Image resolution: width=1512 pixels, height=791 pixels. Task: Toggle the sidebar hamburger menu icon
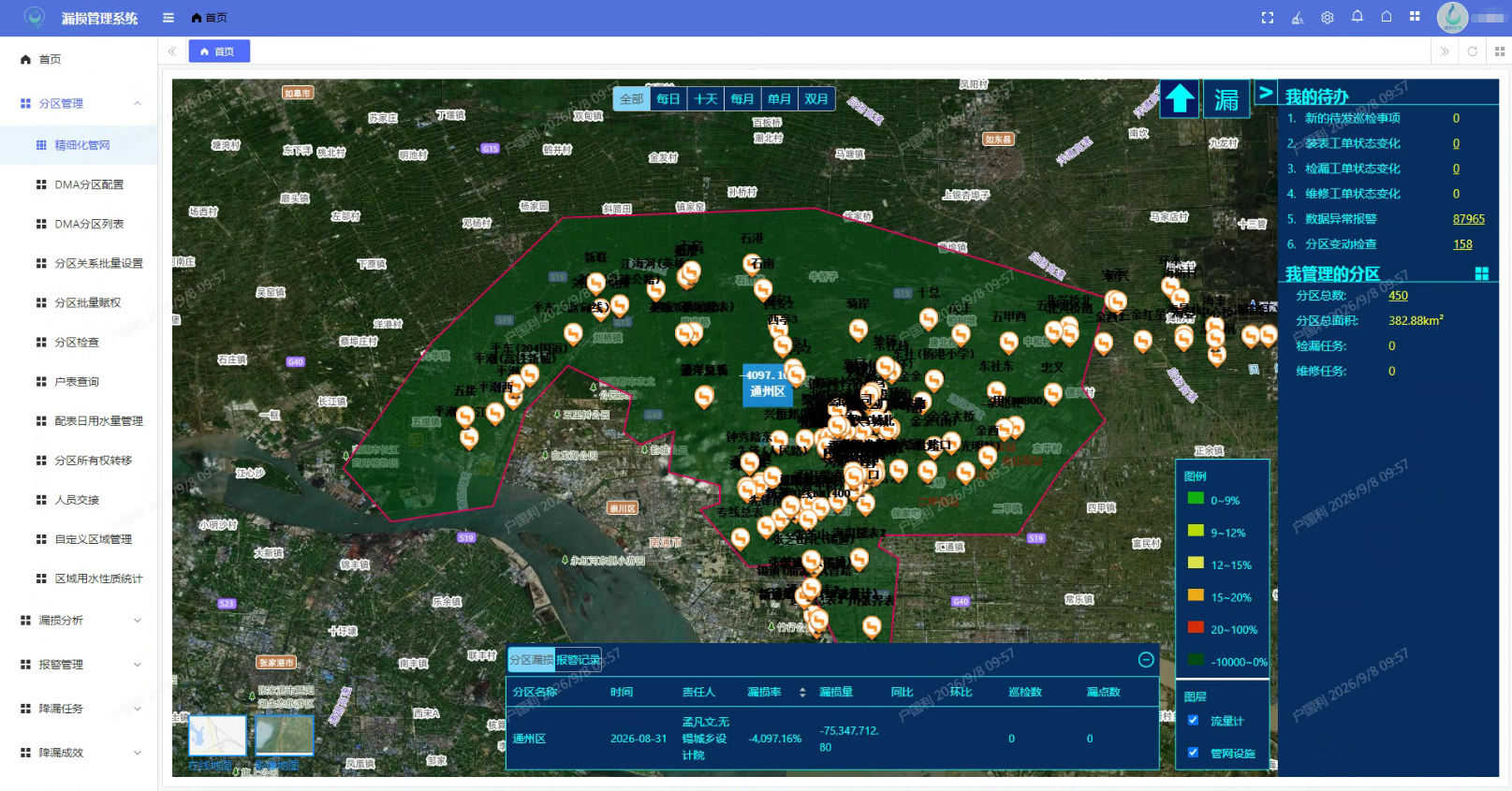[169, 18]
